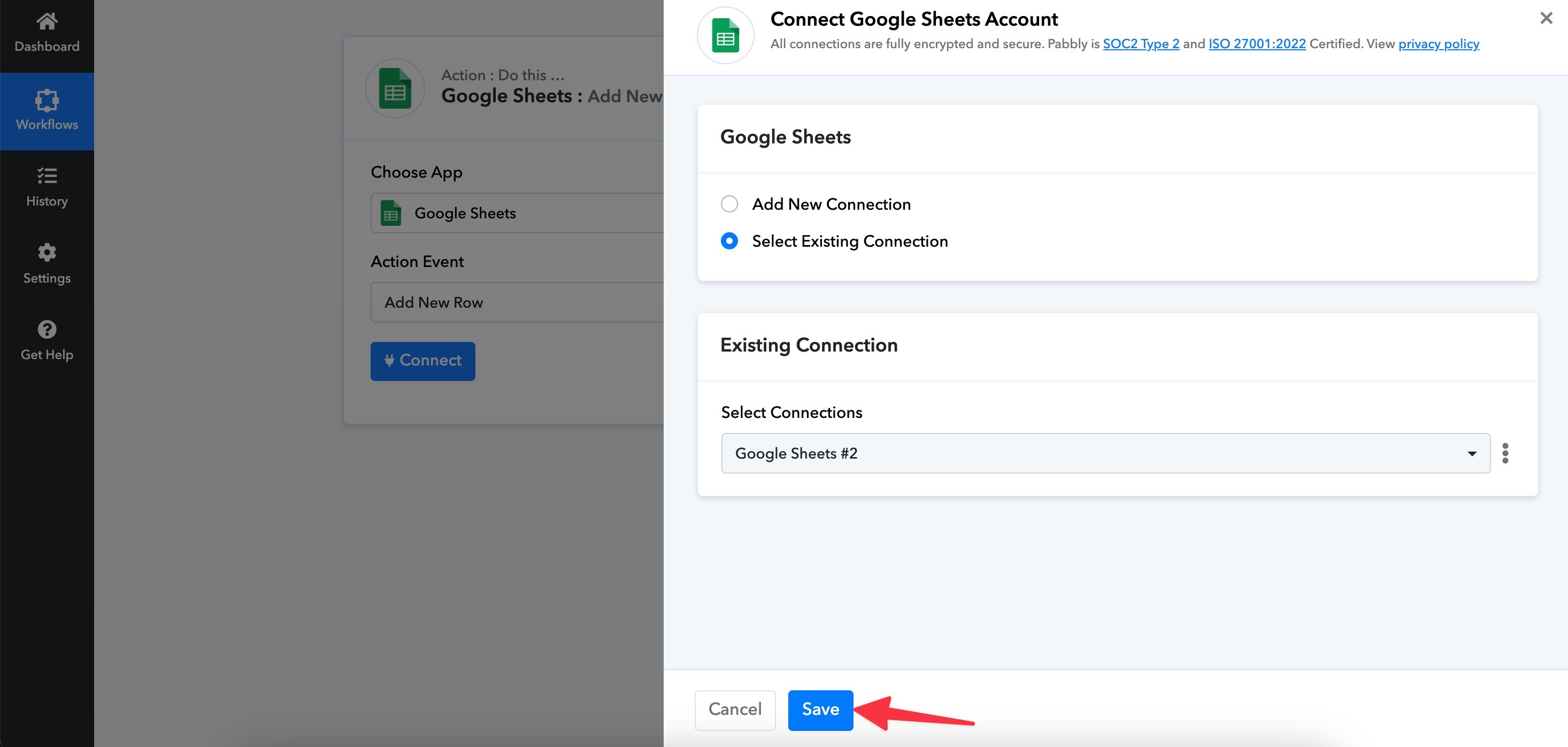This screenshot has height=747, width=1568.
Task: Go to Workflows in sidebar
Action: pyautogui.click(x=47, y=111)
